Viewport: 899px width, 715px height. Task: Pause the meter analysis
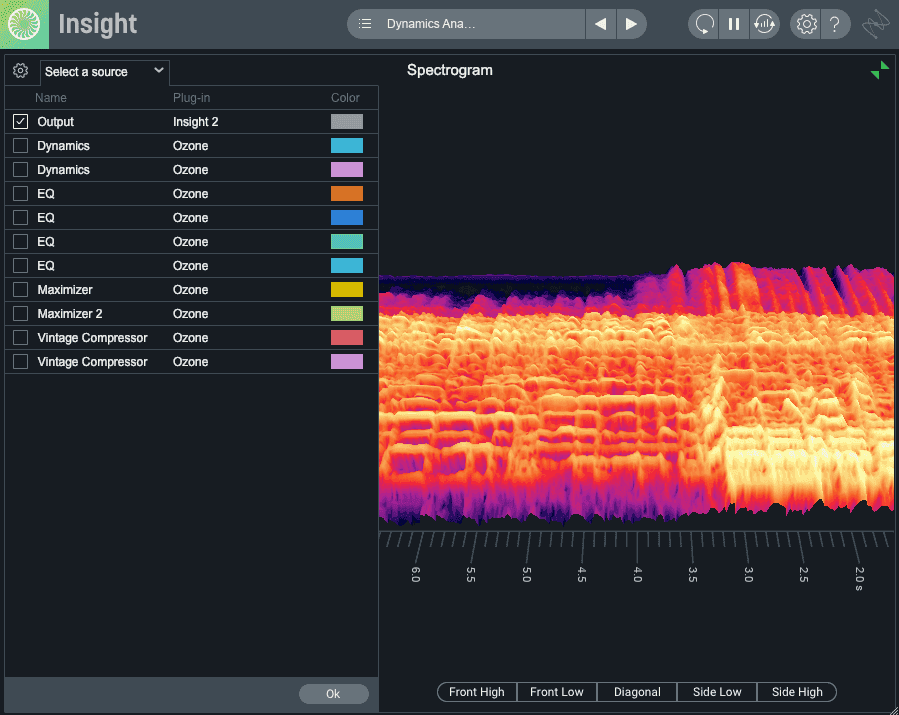pyautogui.click(x=734, y=24)
